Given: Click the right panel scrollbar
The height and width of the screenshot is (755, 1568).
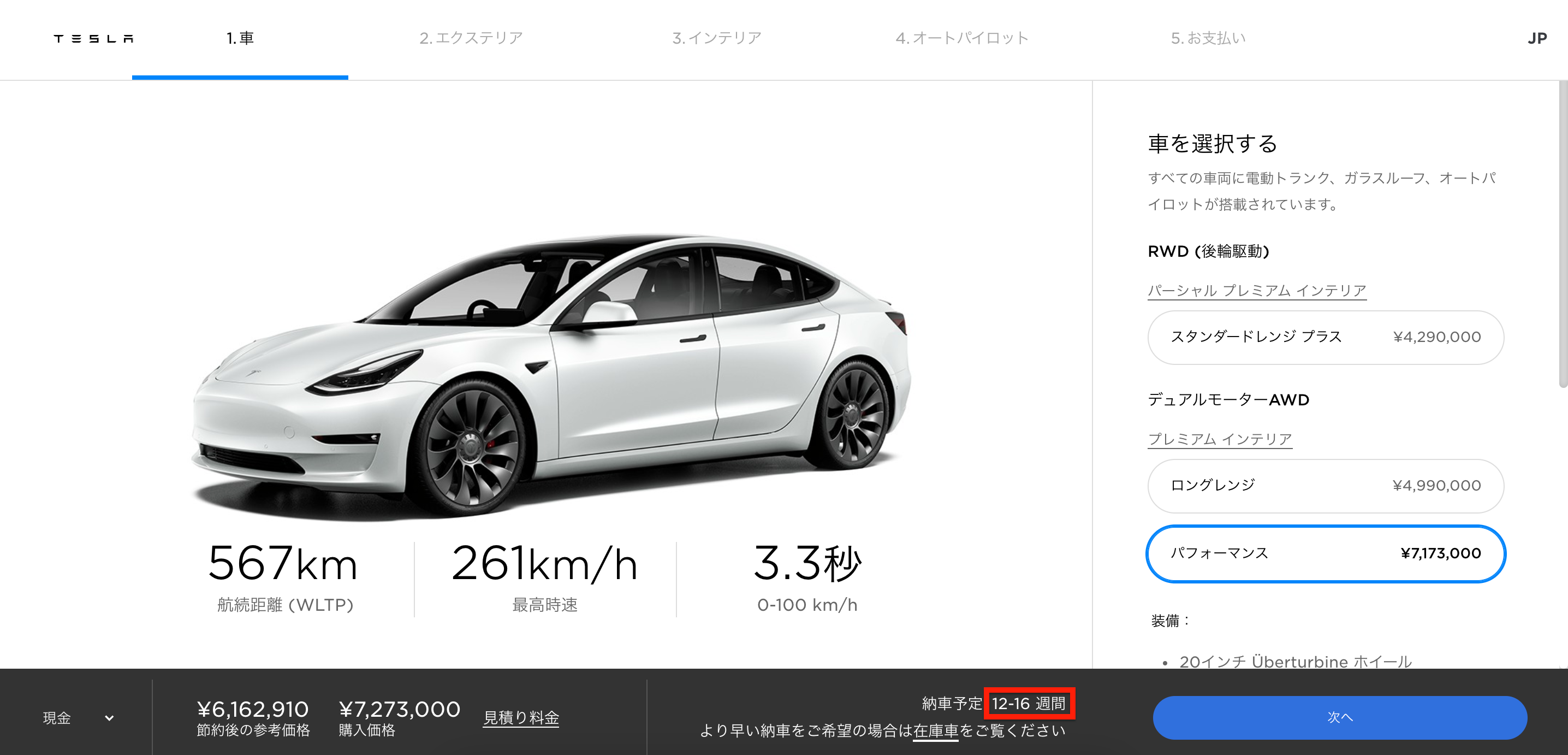Looking at the screenshot, I should [1563, 234].
